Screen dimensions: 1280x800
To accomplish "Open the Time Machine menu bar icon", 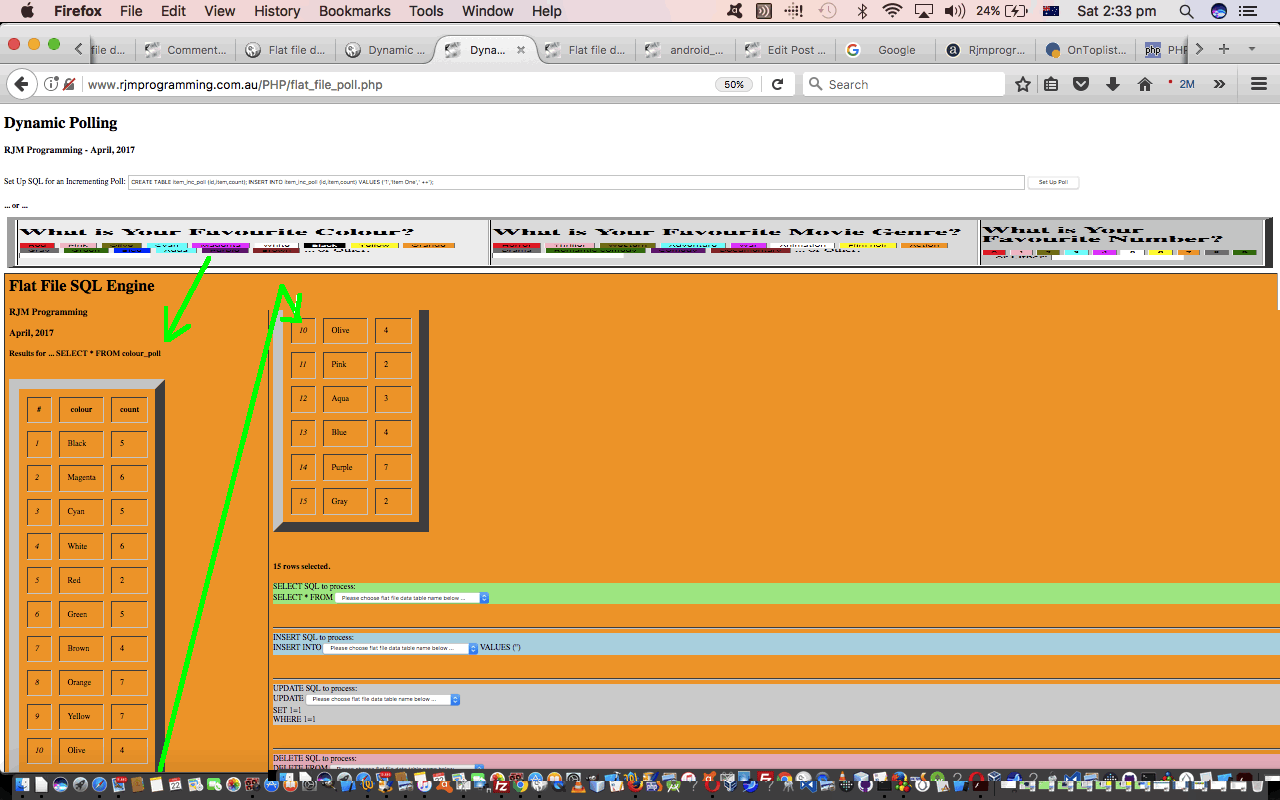I will click(827, 11).
